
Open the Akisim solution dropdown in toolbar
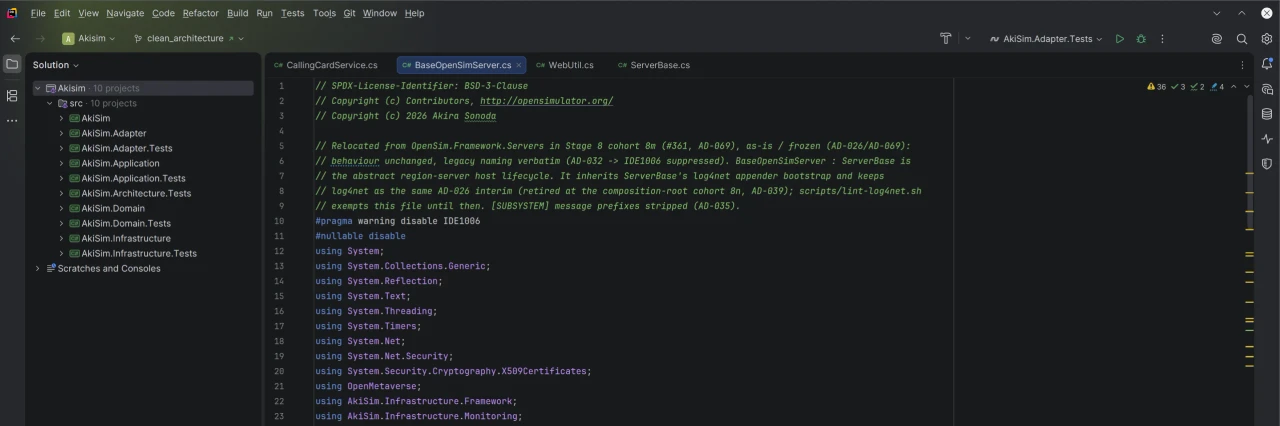tap(88, 38)
